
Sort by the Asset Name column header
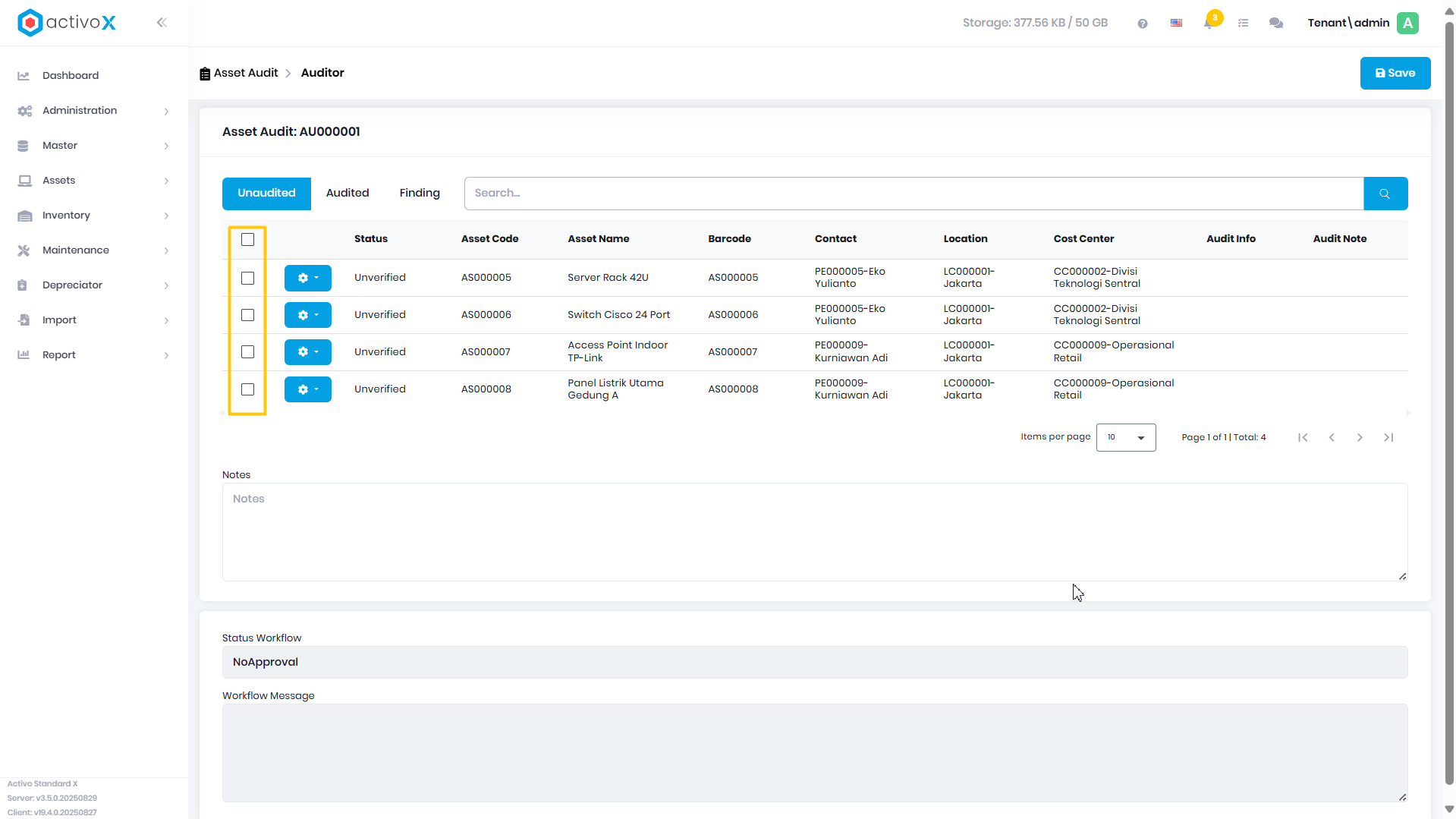pos(598,239)
